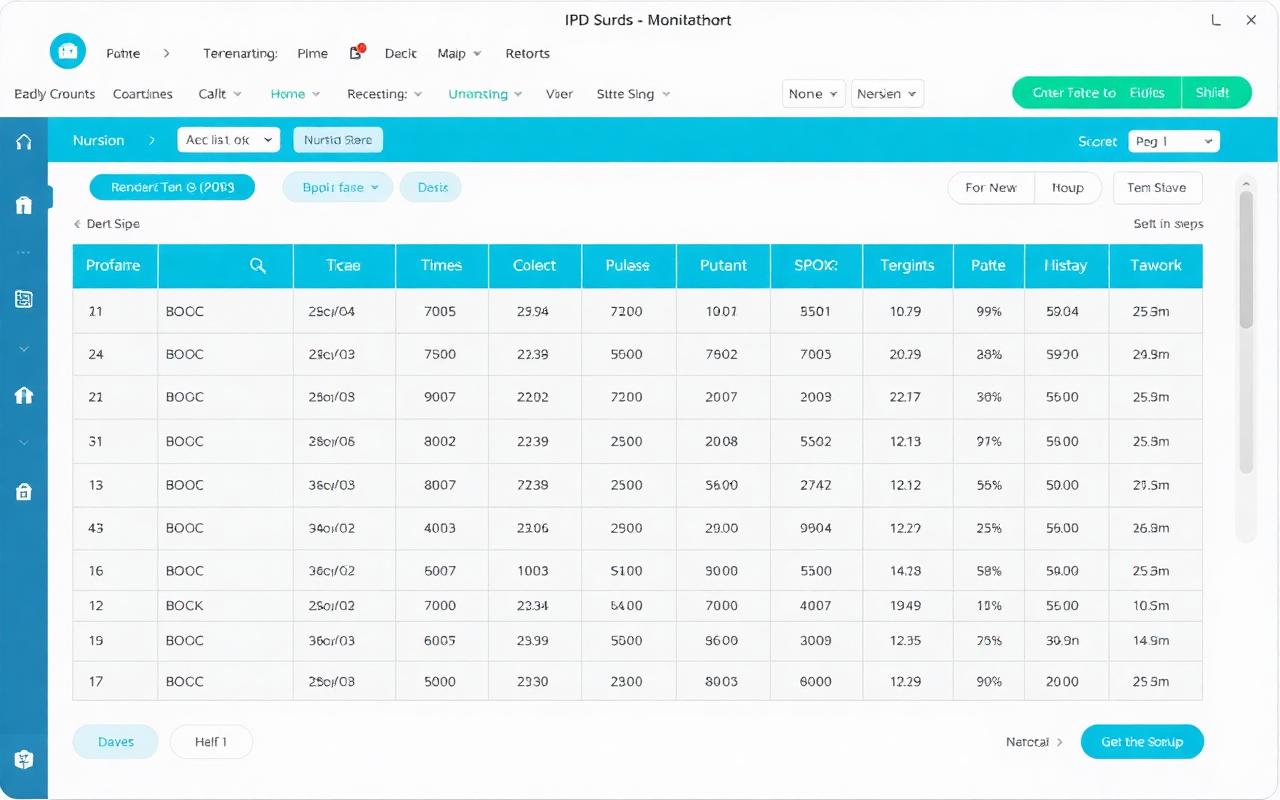Viewport: 1280px width, 800px height.
Task: Expand the Recesting dropdown
Action: [385, 94]
